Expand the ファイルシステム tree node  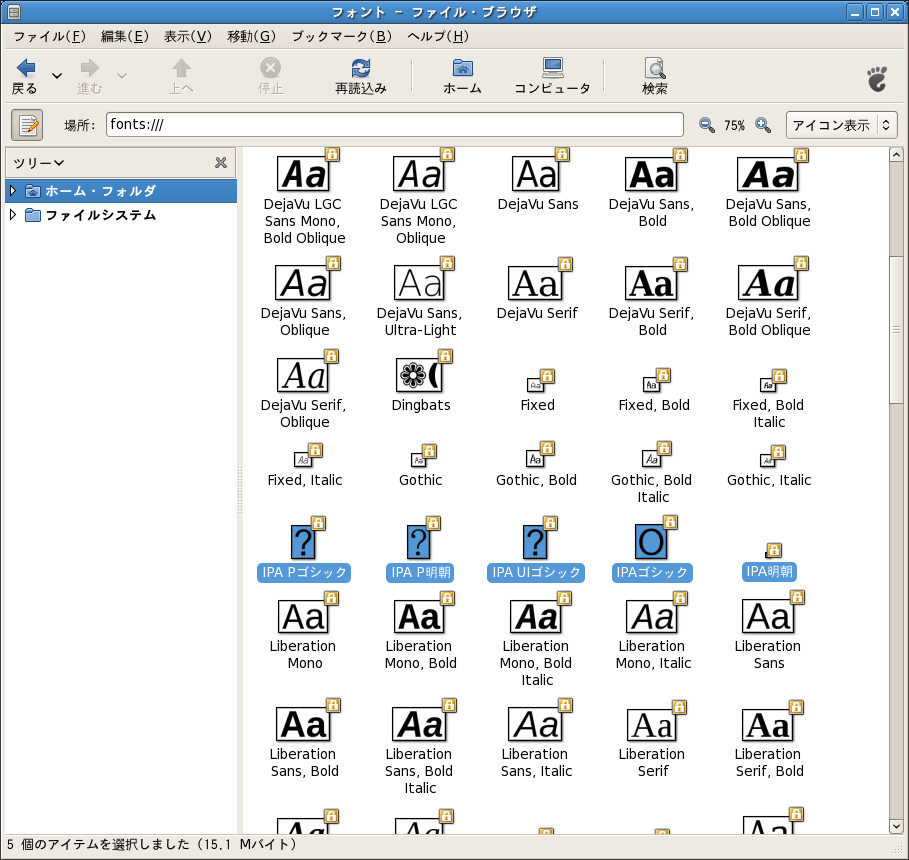tap(13, 215)
